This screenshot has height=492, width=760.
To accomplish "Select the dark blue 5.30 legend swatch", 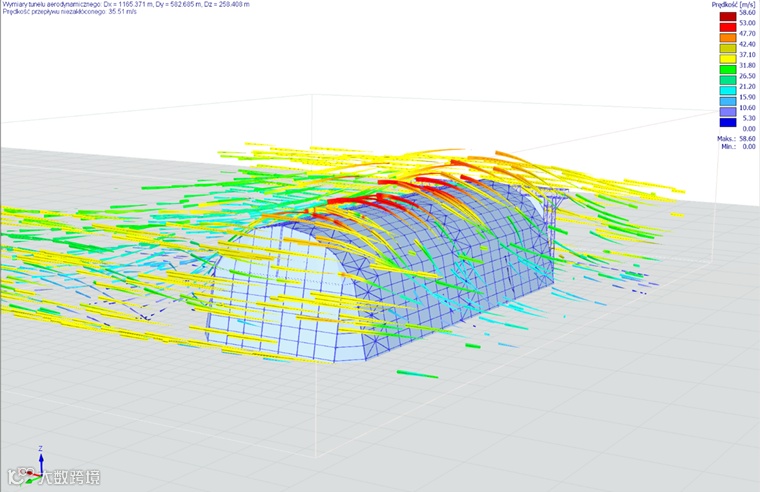I will click(728, 123).
